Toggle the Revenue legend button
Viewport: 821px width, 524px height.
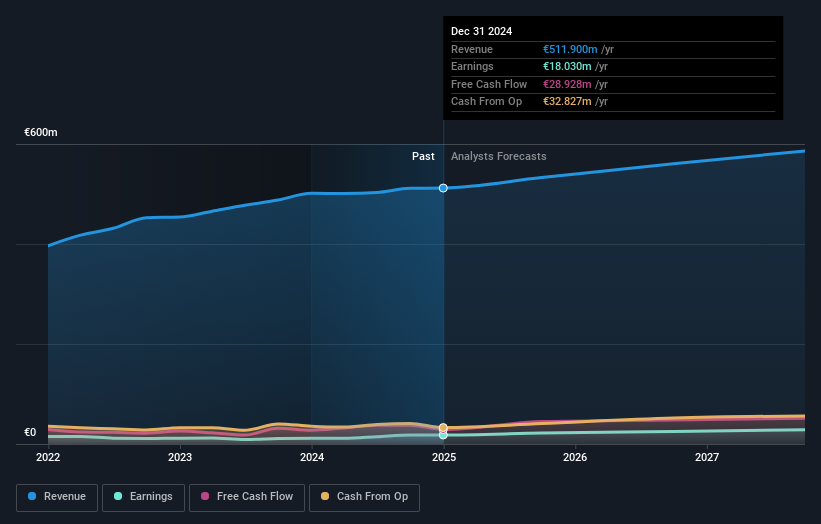(57, 497)
